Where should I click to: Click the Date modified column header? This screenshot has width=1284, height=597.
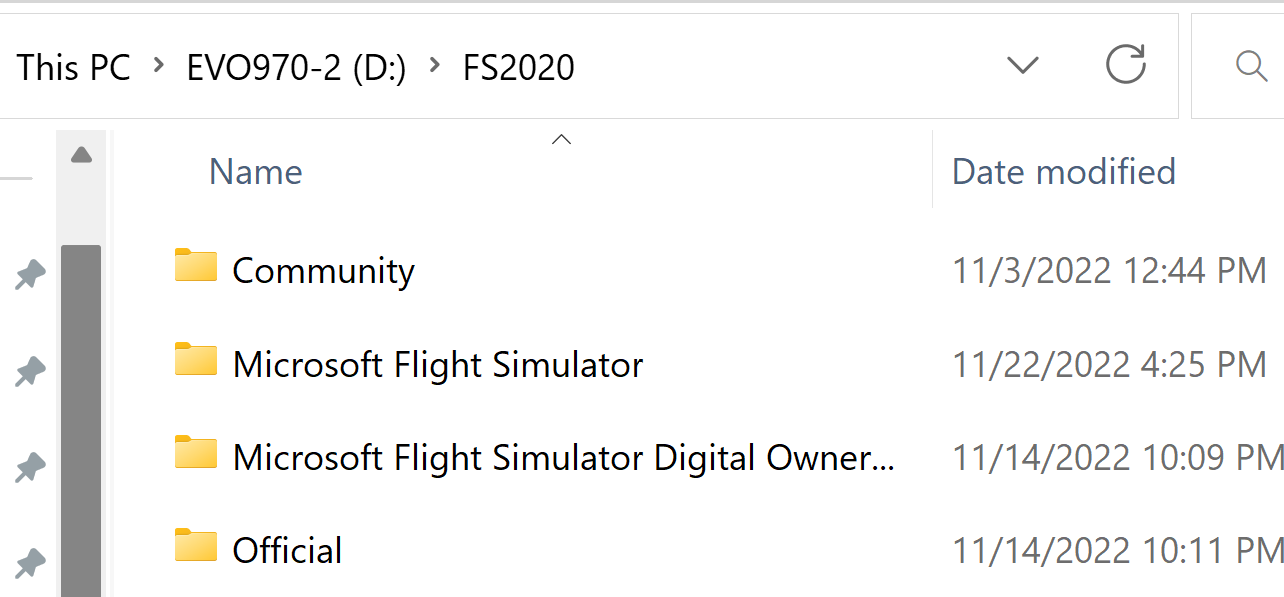coord(1063,171)
